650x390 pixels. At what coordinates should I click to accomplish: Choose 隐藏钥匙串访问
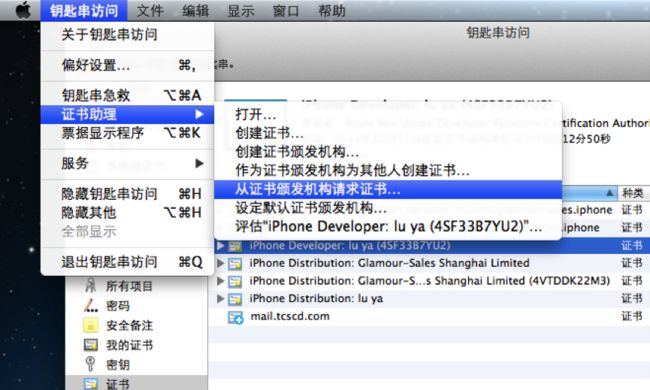pos(127,194)
